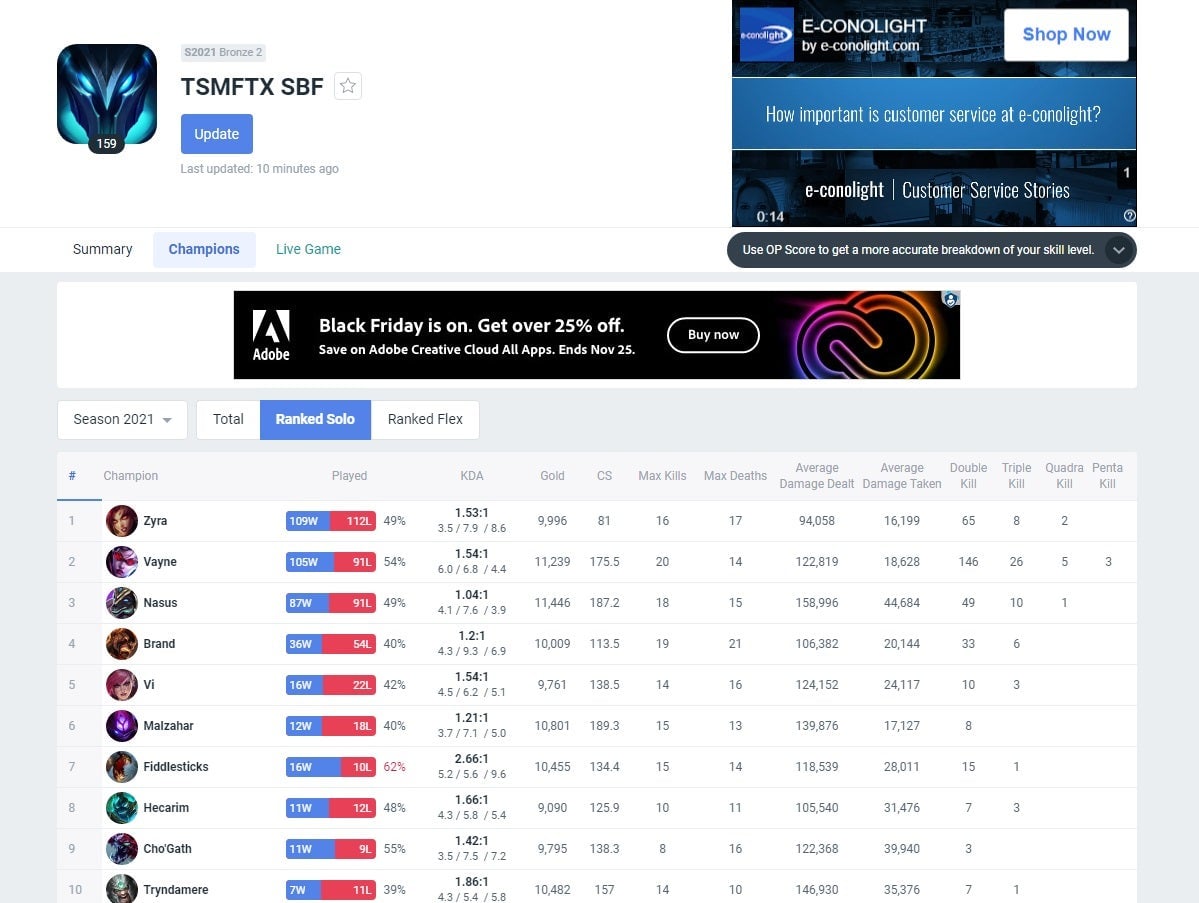Click the Fiddlesticks champion portrait icon
The image size is (1199, 903).
click(122, 767)
